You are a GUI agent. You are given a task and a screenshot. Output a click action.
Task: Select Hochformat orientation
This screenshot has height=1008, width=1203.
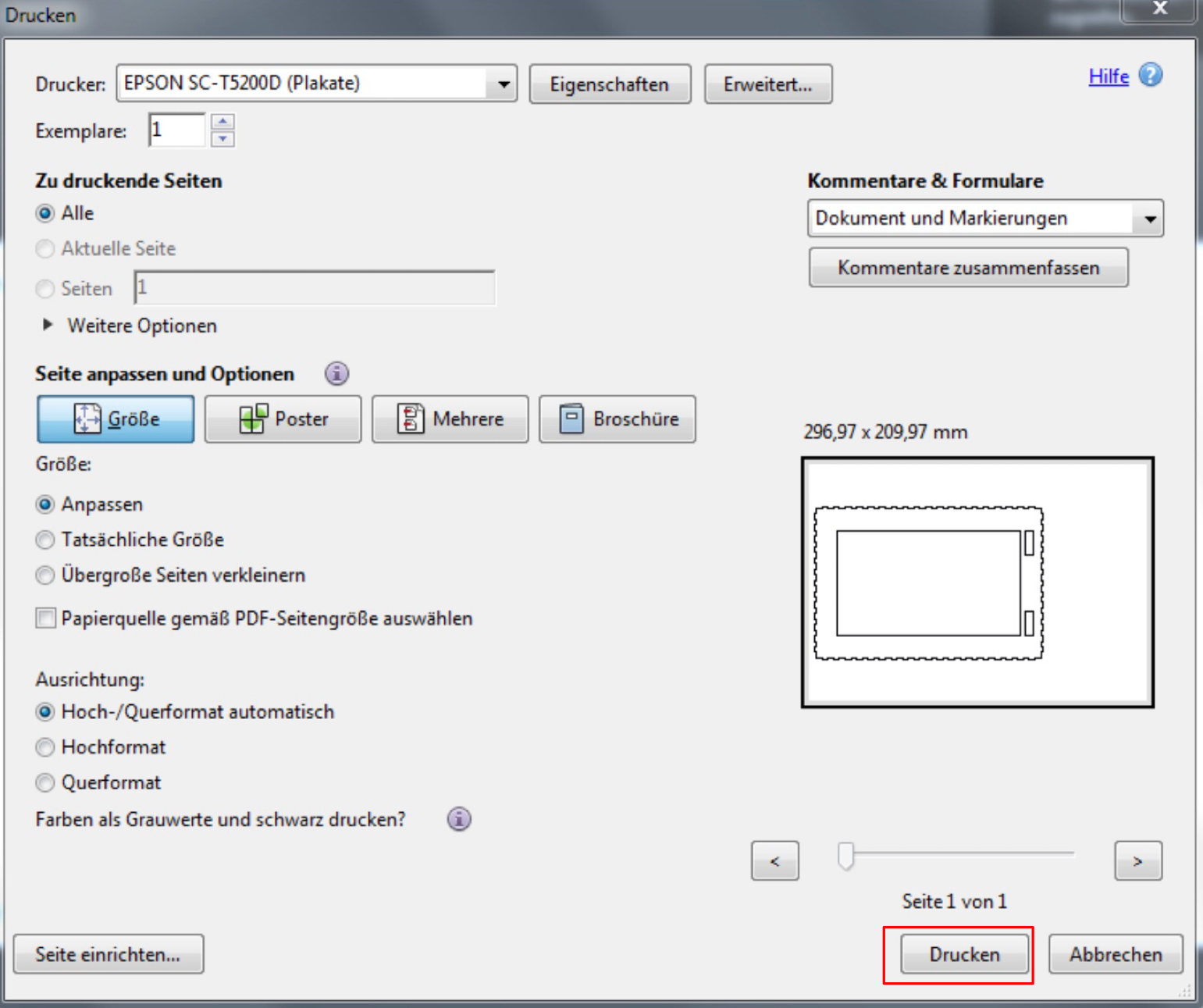click(45, 747)
